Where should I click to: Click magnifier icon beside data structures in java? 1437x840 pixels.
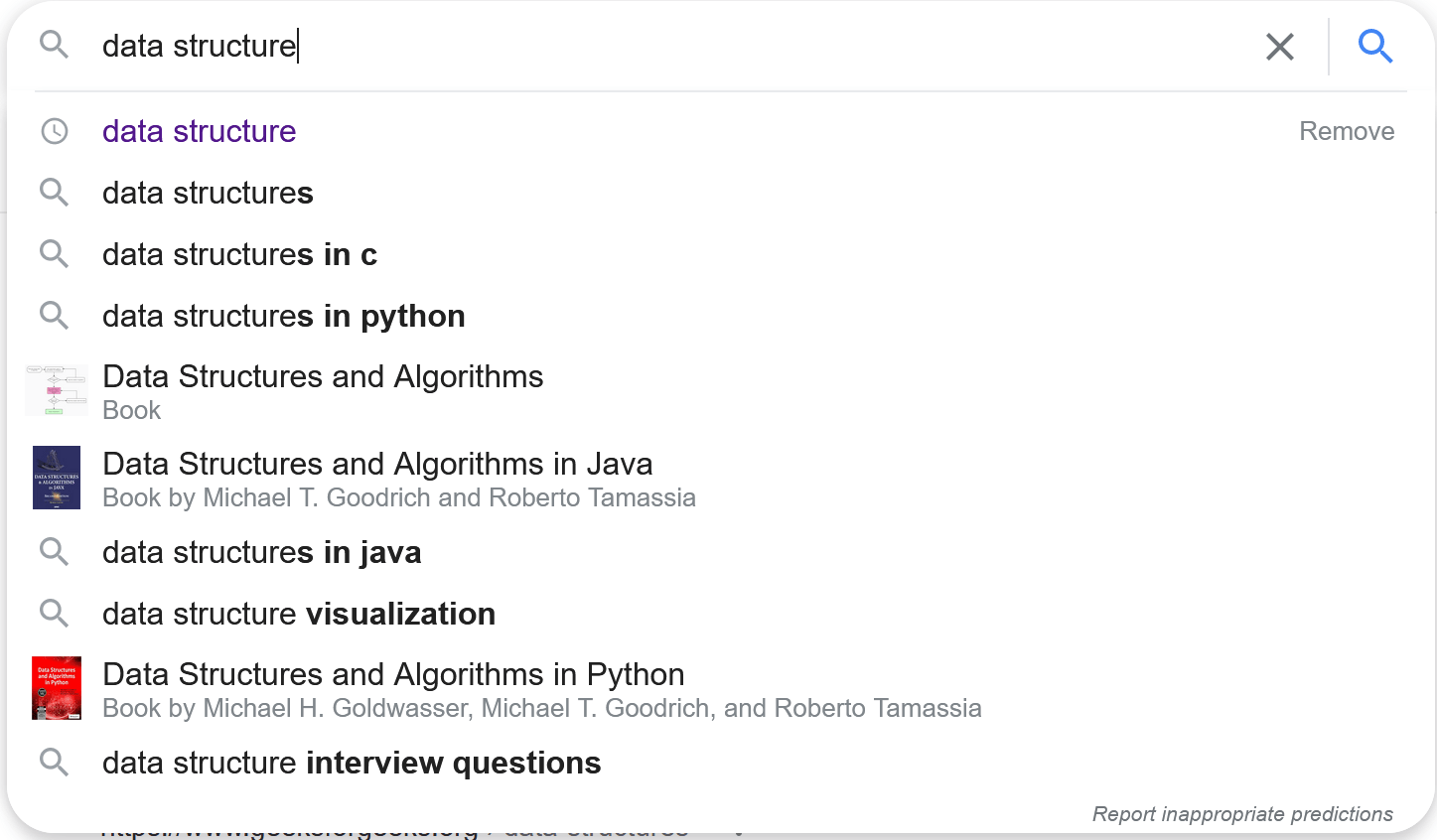click(x=55, y=552)
